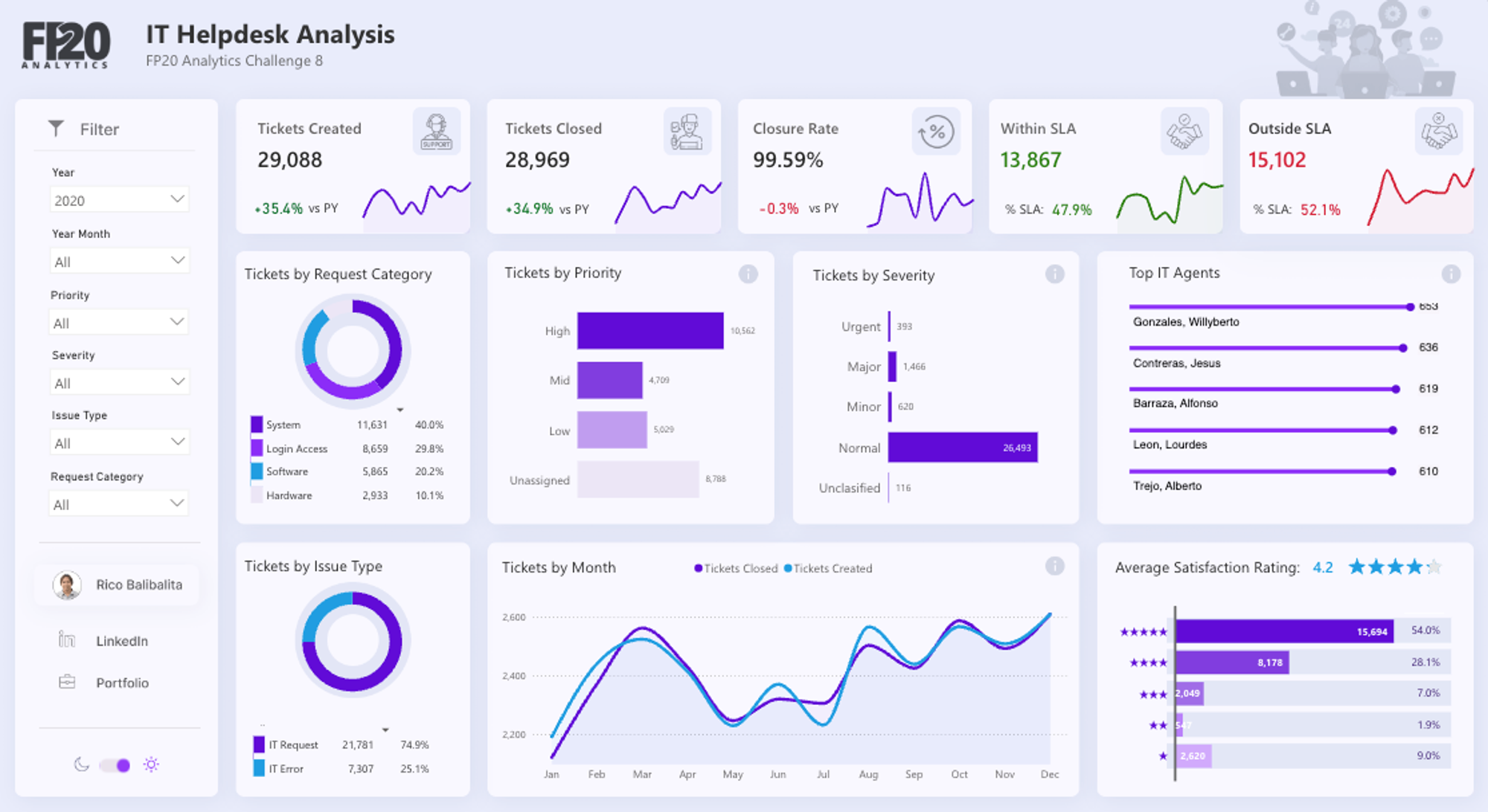
Task: Open the Portfolio link
Action: [124, 682]
